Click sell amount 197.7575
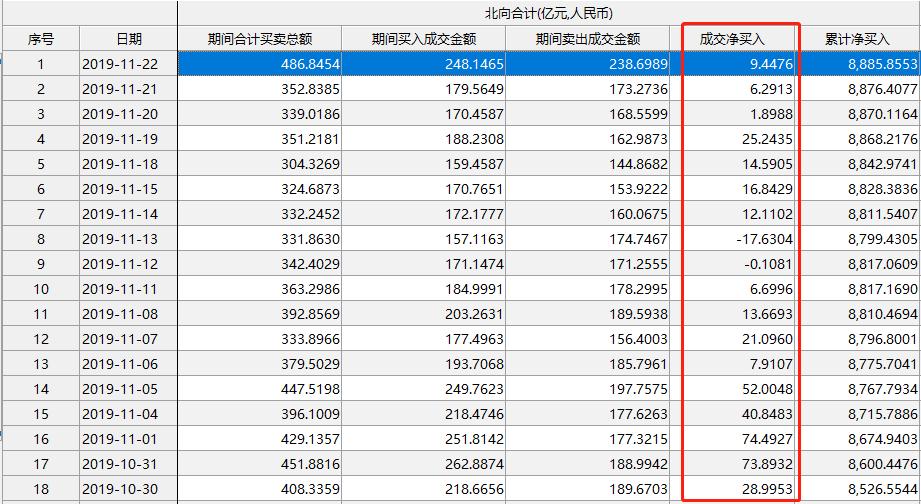The width and height of the screenshot is (921, 504). pyautogui.click(x=587, y=388)
